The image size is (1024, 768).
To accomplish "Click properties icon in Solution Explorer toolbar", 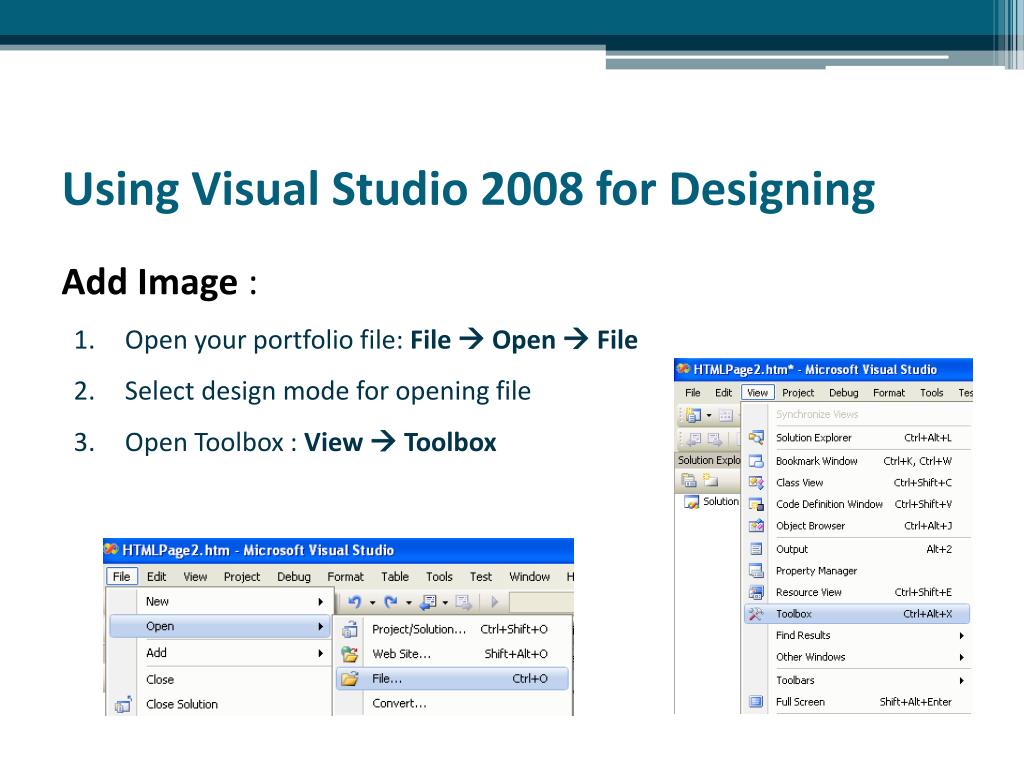I will [x=689, y=481].
